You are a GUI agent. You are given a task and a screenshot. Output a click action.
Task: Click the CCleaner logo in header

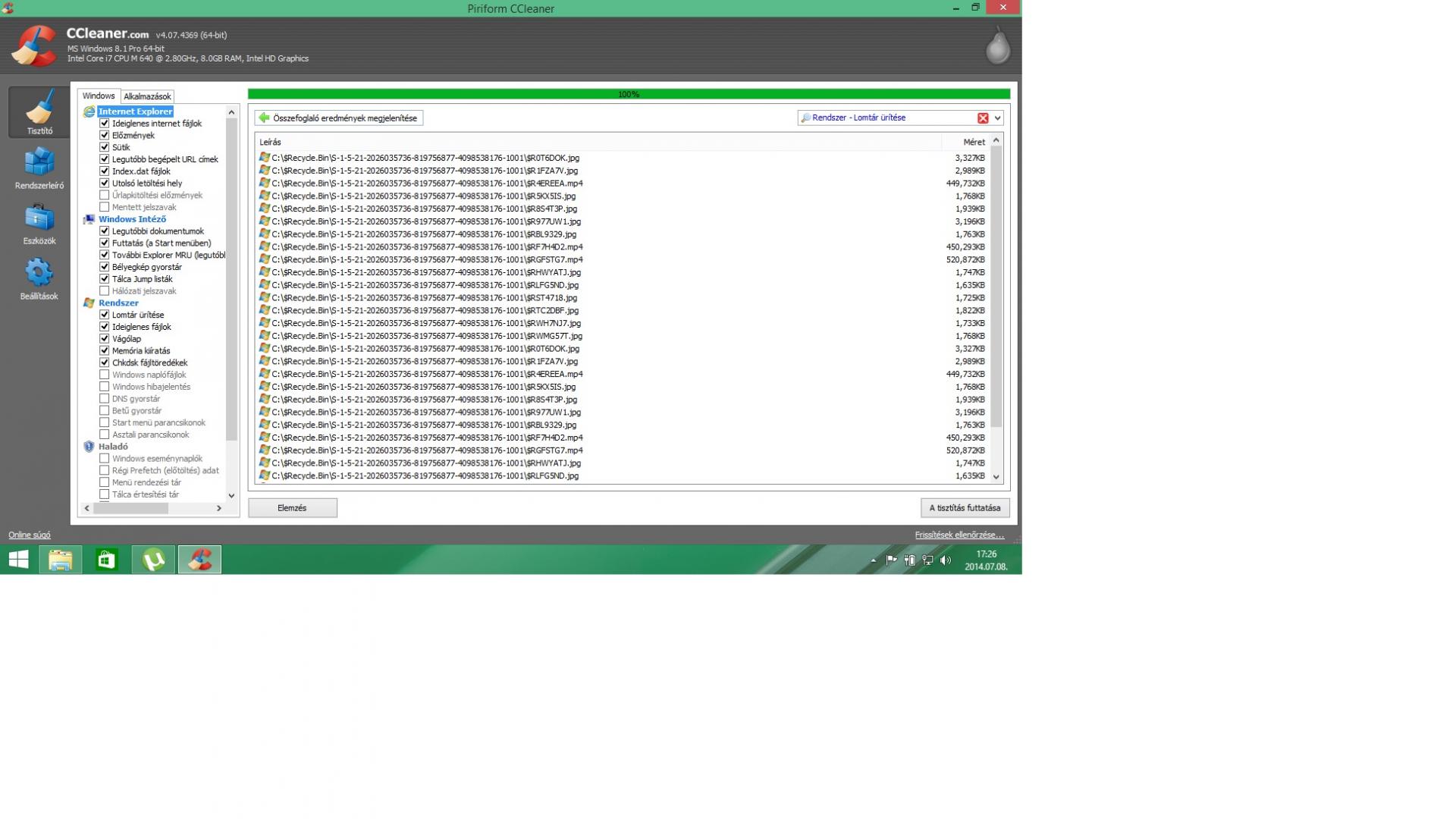(33, 45)
